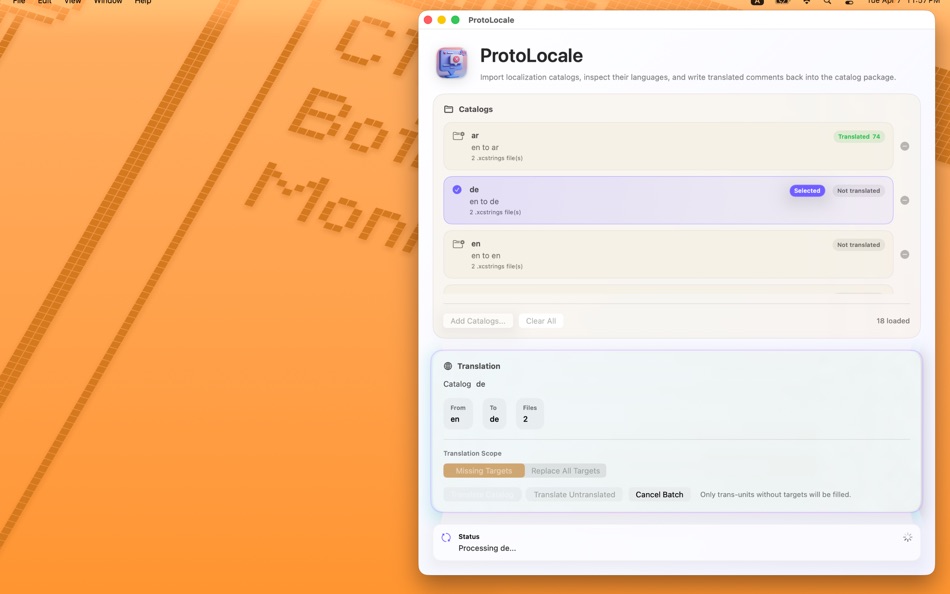The image size is (950, 594).
Task: Remove the ar catalog with its minus icon
Action: (905, 145)
